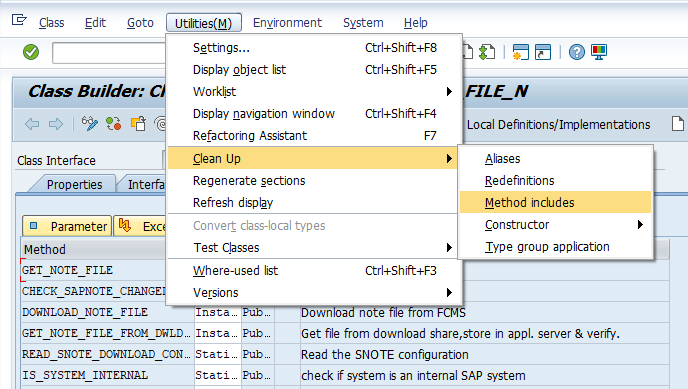The image size is (688, 389).
Task: Select Redefinitions in Clean Up submenu
Action: [555, 181]
